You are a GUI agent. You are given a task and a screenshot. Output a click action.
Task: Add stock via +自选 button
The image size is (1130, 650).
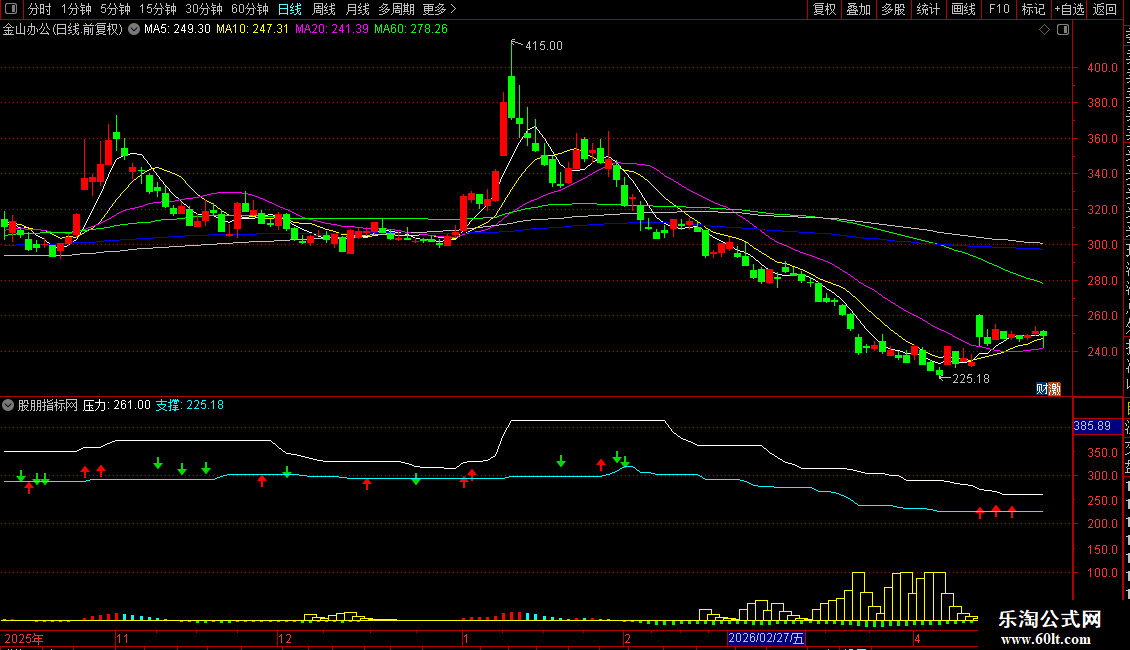(1069, 9)
